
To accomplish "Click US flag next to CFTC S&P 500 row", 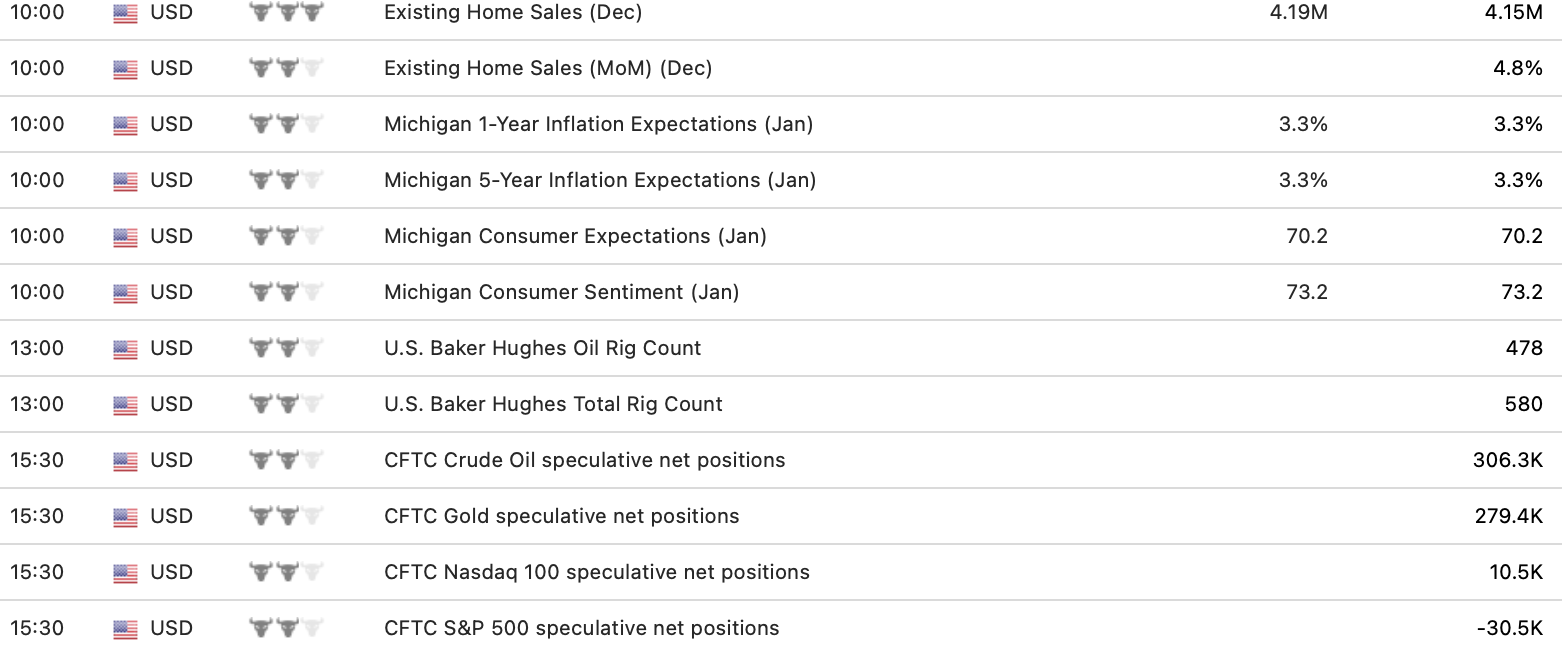I will pyautogui.click(x=125, y=629).
